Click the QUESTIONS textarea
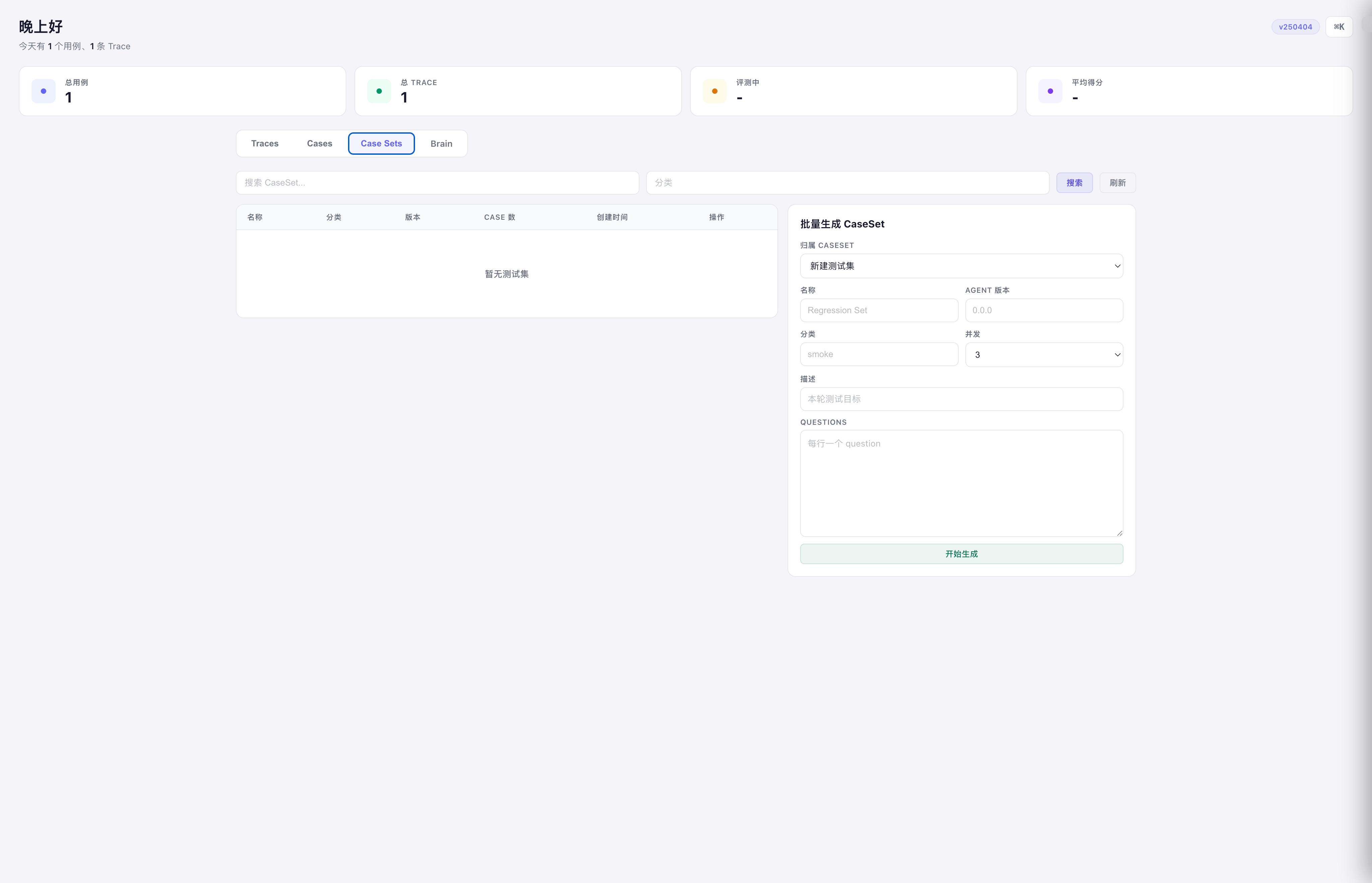Viewport: 1372px width, 883px height. pyautogui.click(x=961, y=483)
